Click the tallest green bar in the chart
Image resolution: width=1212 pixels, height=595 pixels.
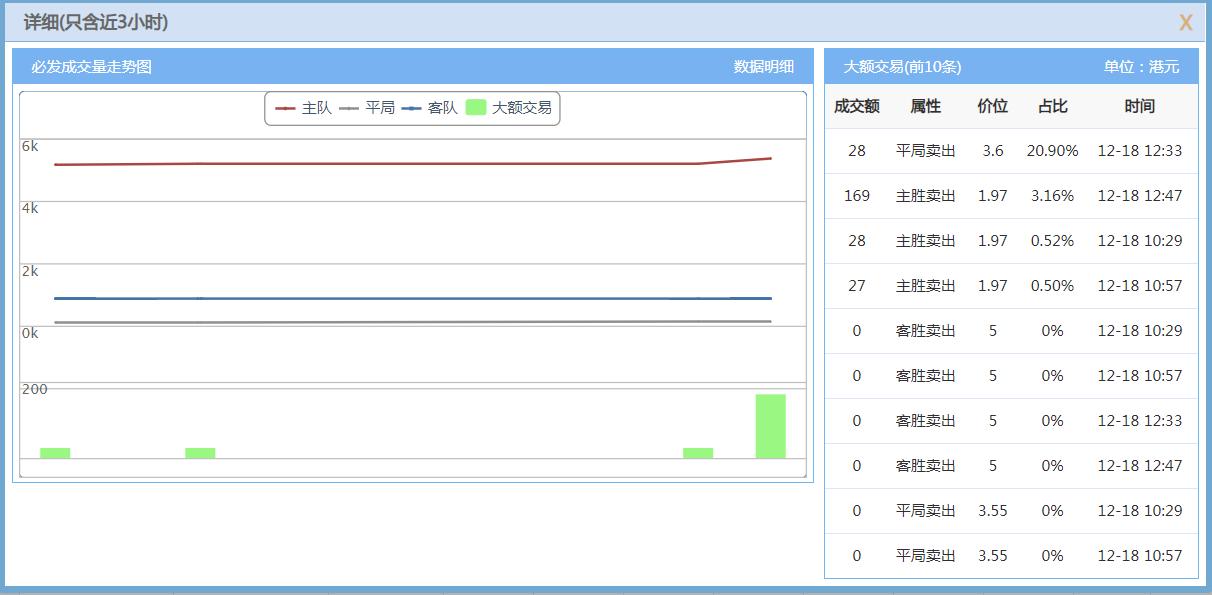point(770,425)
